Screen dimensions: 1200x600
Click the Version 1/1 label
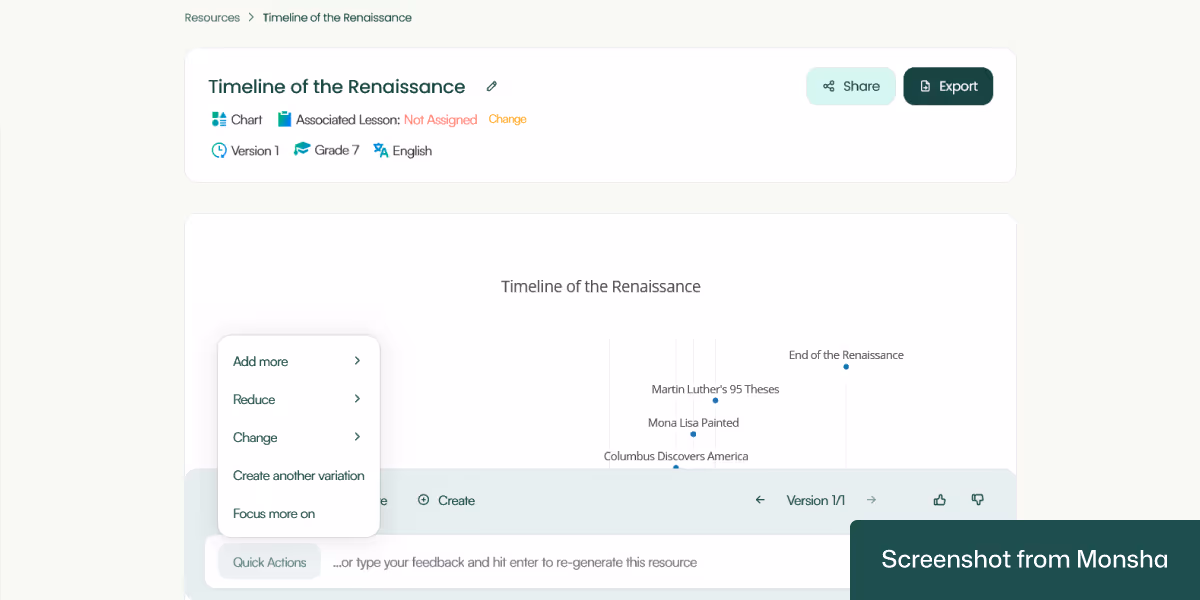click(816, 500)
